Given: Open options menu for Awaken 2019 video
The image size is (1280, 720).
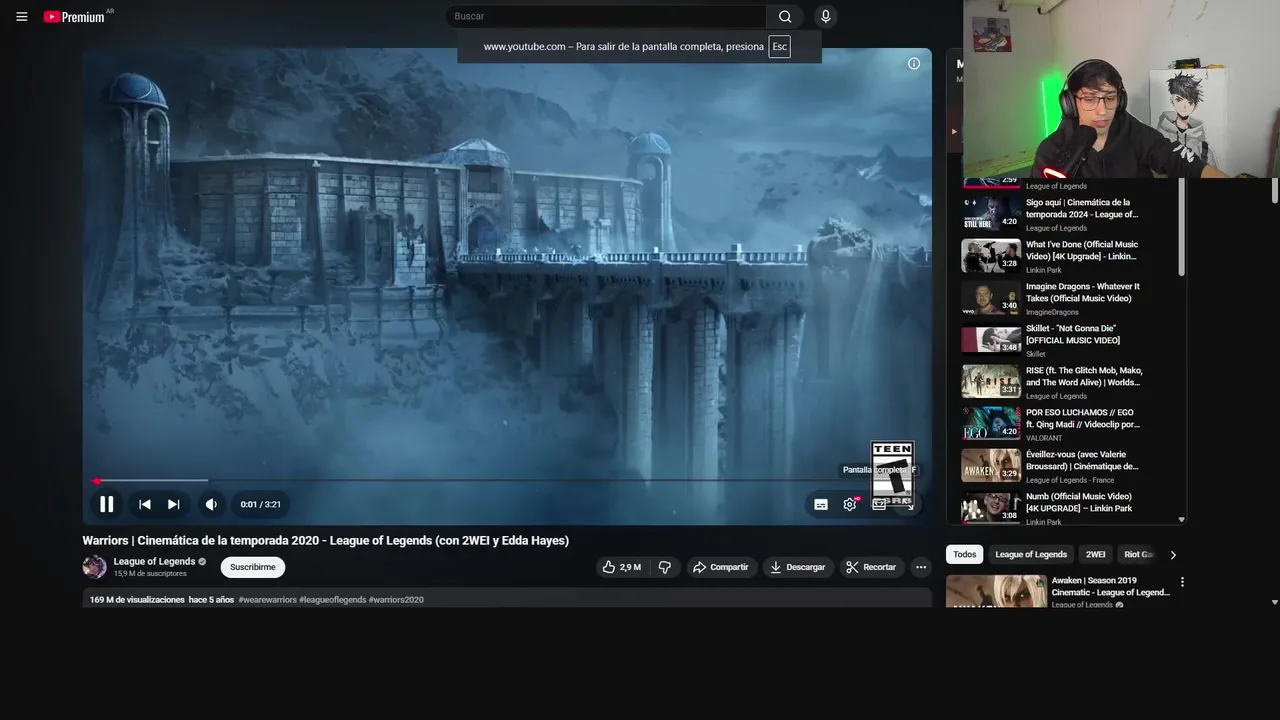Looking at the screenshot, I should pyautogui.click(x=1182, y=582).
